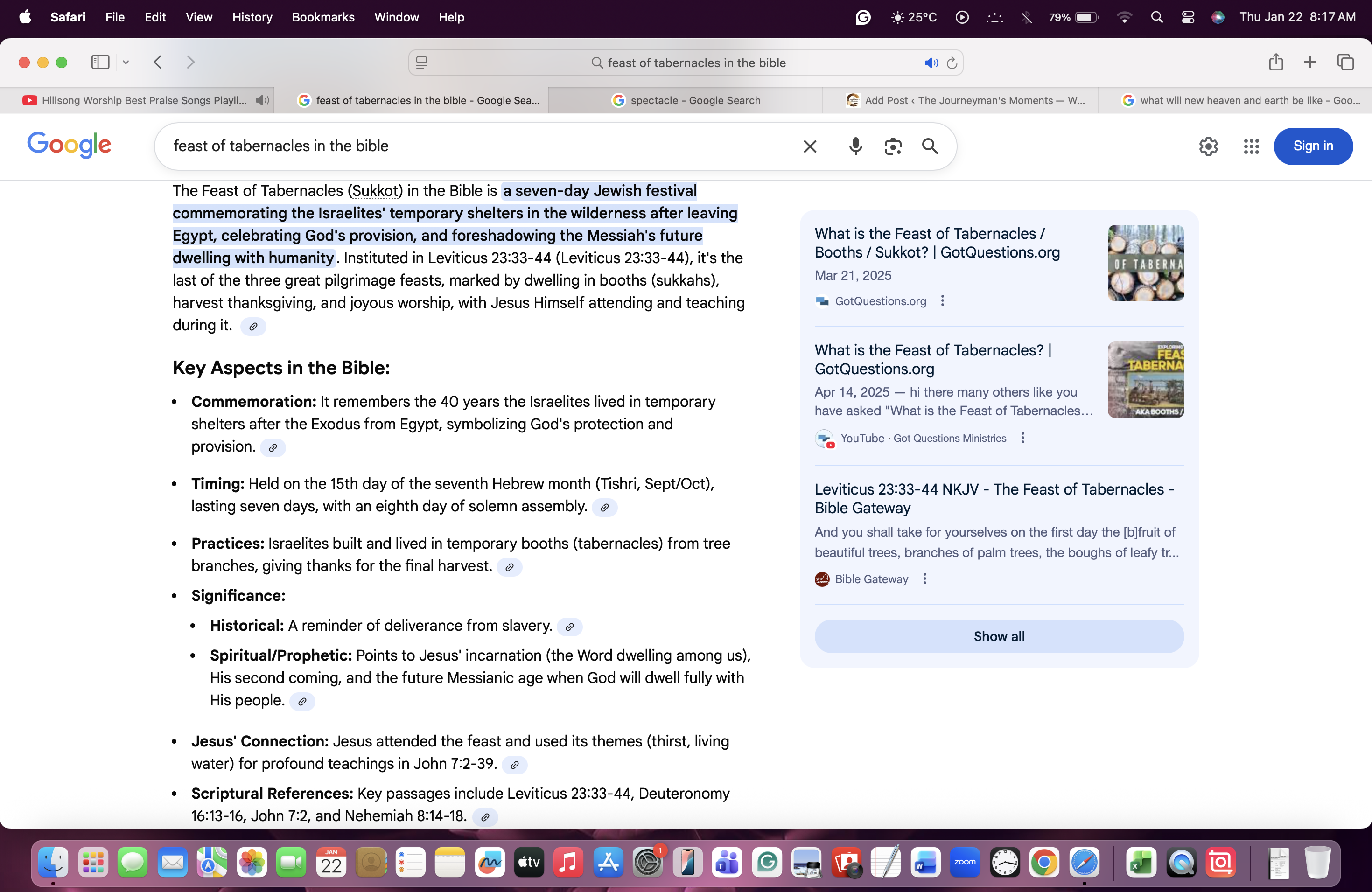The width and height of the screenshot is (1372, 892).
Task: Clear the Google search box text
Action: (x=810, y=146)
